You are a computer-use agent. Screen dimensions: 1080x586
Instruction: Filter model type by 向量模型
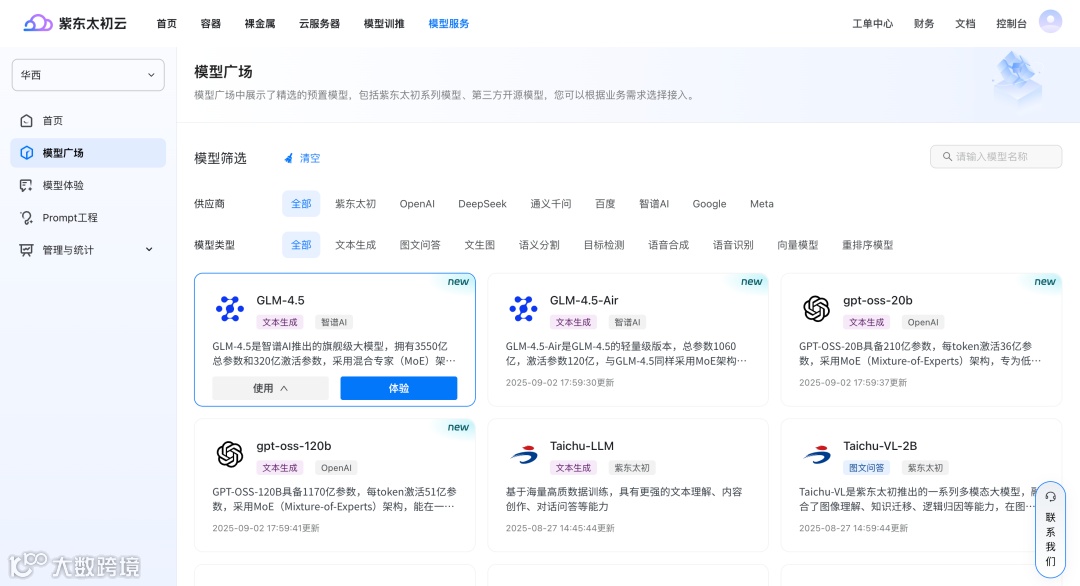click(798, 245)
